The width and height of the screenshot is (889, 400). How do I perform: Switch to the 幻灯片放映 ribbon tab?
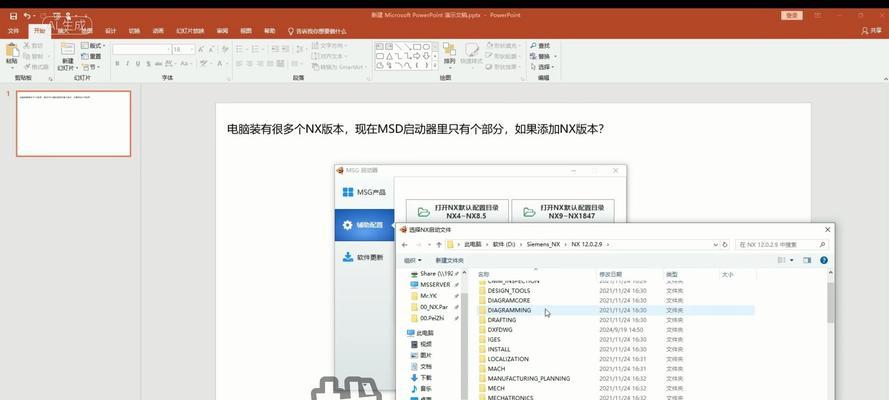pyautogui.click(x=190, y=31)
